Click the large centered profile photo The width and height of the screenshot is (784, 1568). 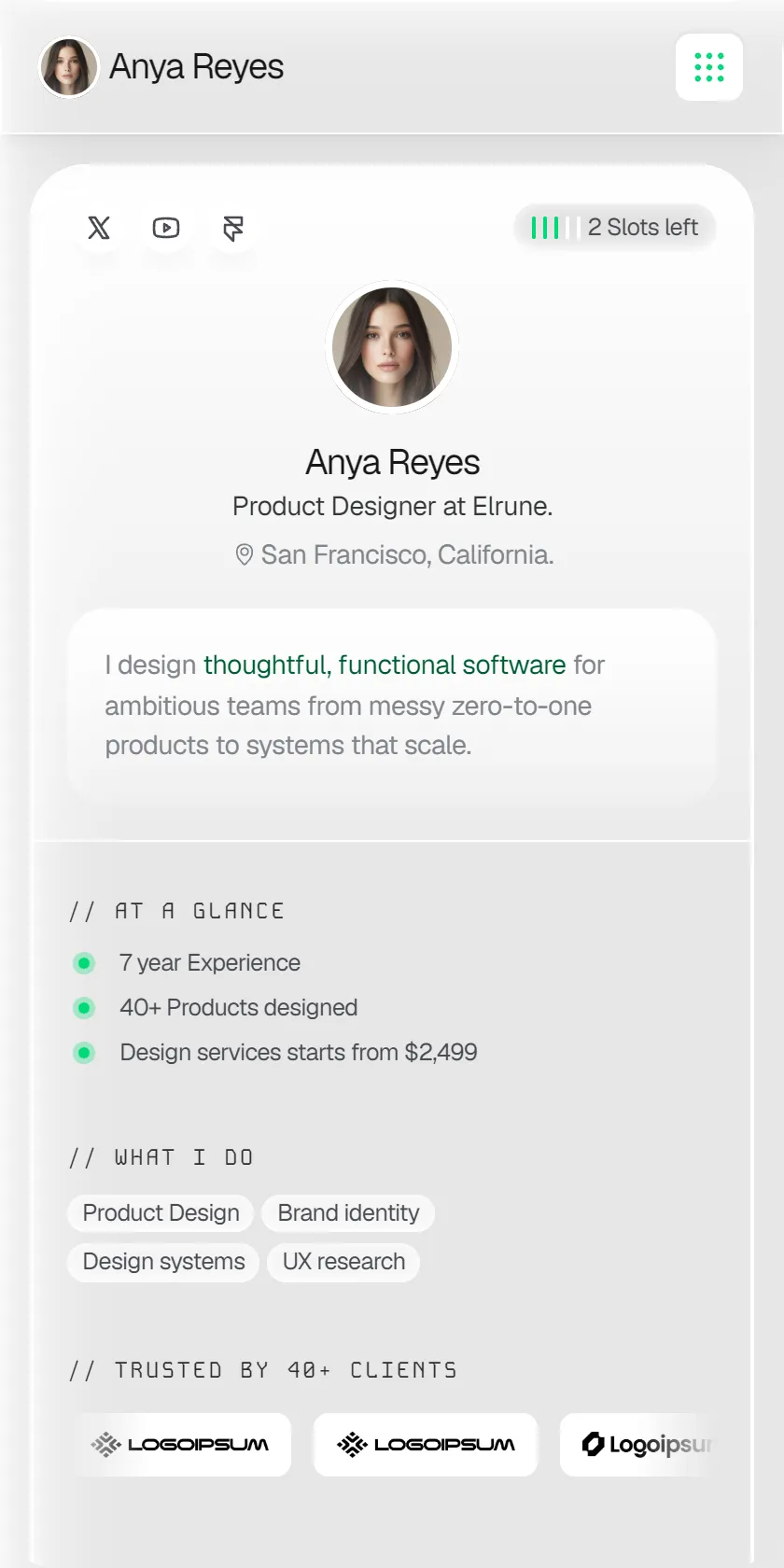[x=392, y=347]
